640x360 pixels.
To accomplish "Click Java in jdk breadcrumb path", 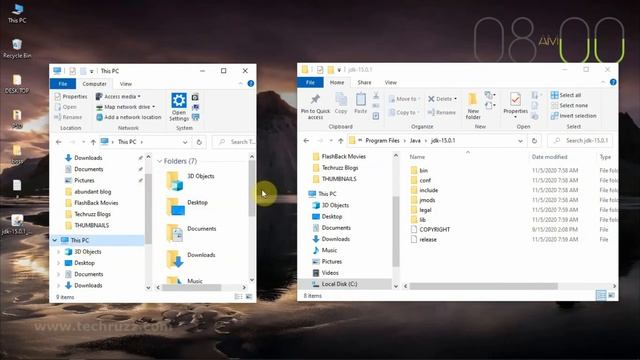I will point(415,141).
